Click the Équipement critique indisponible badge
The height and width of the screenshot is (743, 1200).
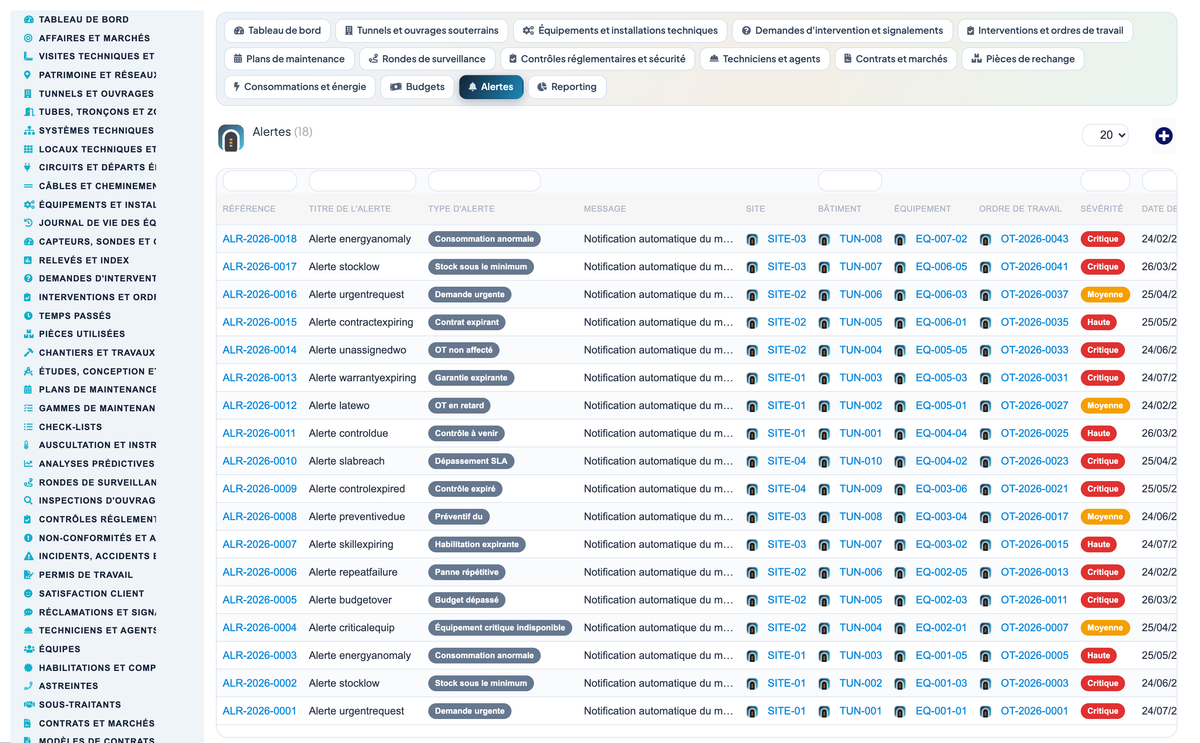pos(500,628)
